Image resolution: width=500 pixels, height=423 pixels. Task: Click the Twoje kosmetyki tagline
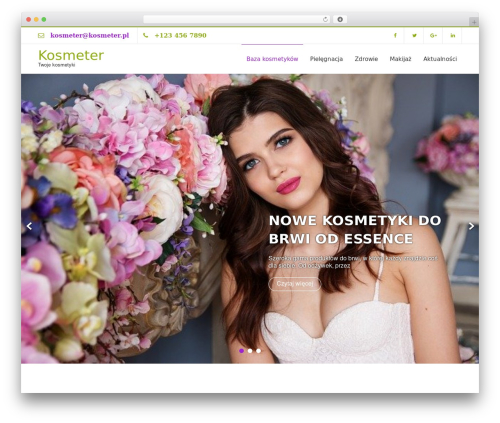[57, 65]
